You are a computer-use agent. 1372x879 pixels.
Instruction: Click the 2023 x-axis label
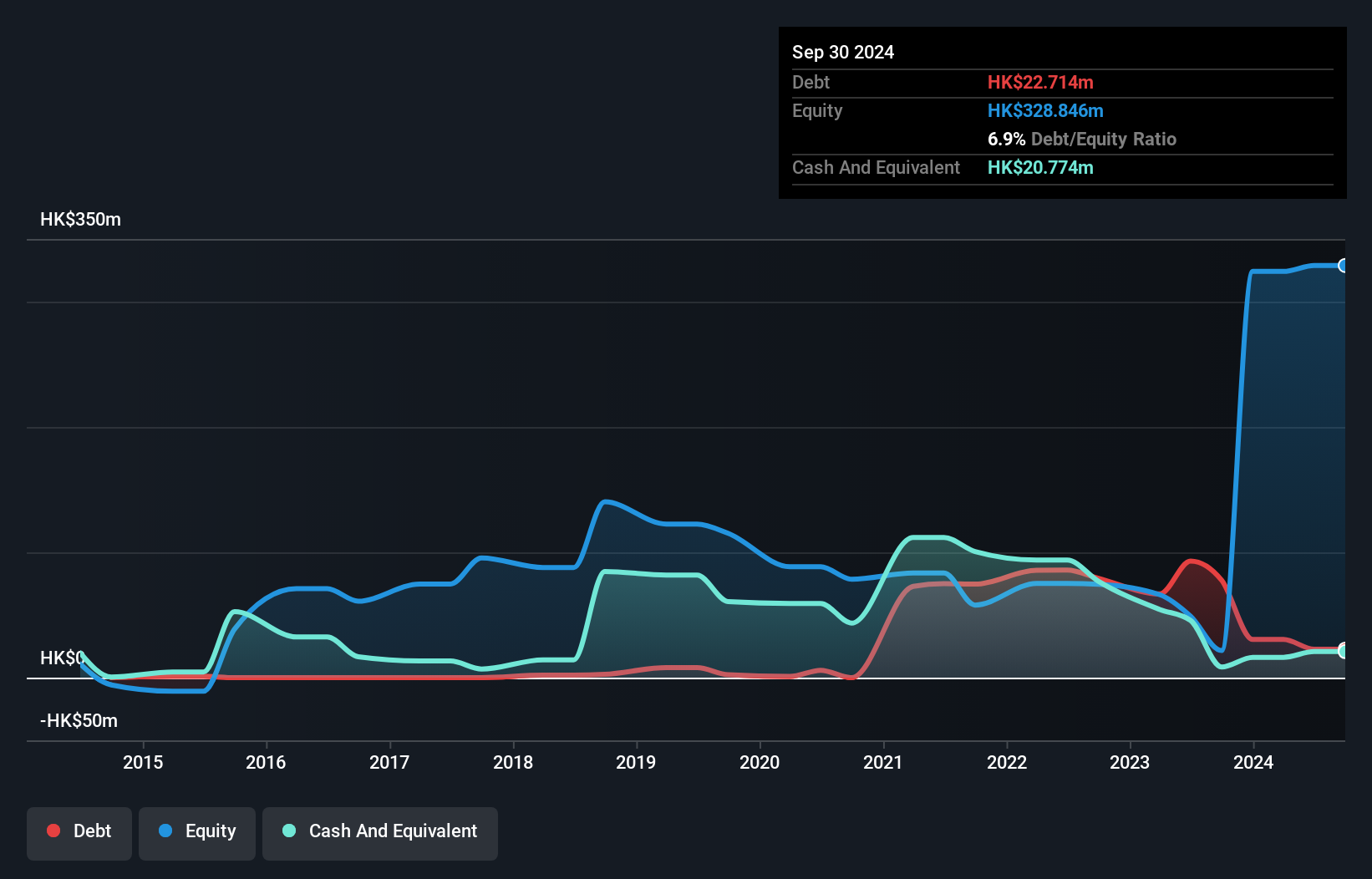(x=1130, y=762)
